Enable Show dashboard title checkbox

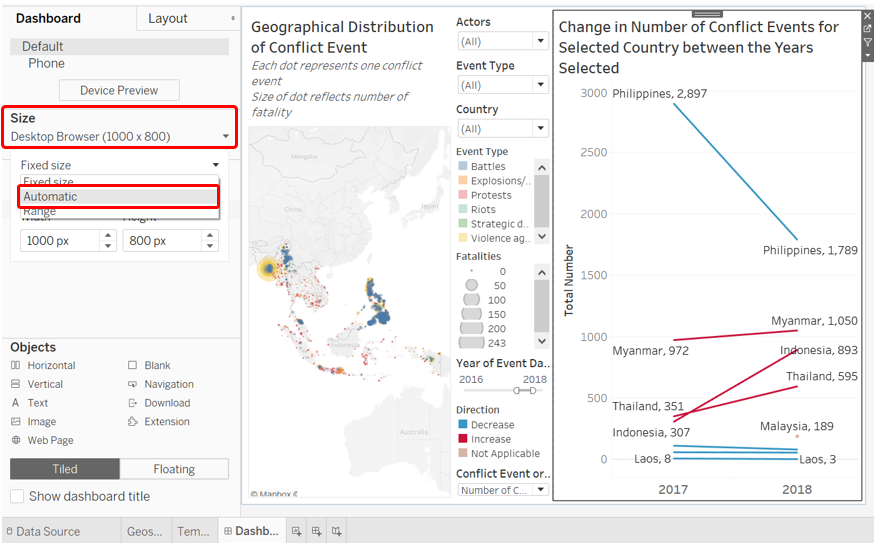click(17, 496)
